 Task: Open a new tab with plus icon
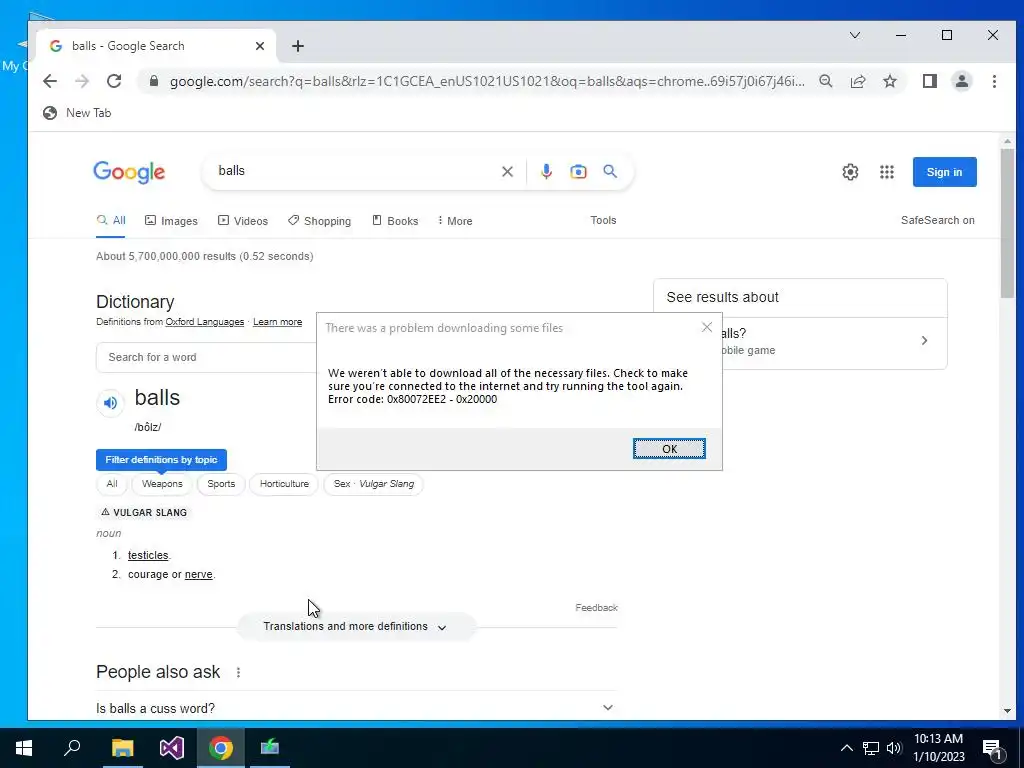point(298,46)
